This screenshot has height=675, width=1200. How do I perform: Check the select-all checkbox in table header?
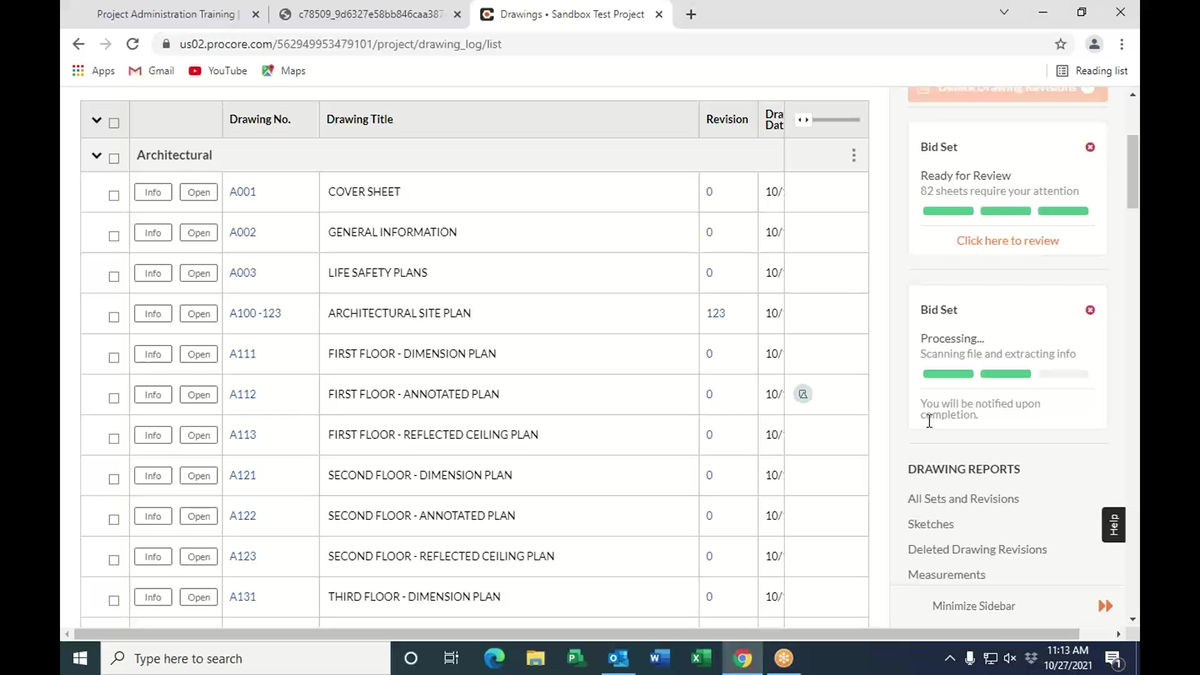coord(113,123)
